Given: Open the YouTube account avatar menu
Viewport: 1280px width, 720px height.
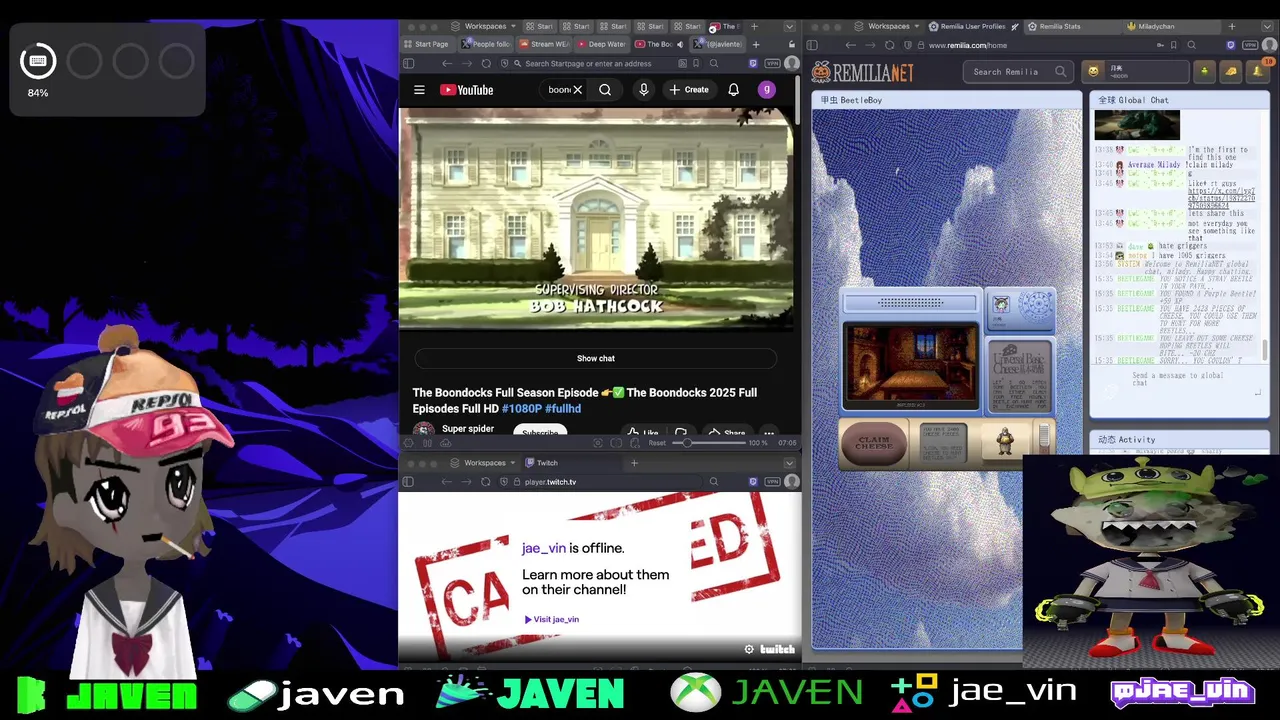Looking at the screenshot, I should [766, 90].
